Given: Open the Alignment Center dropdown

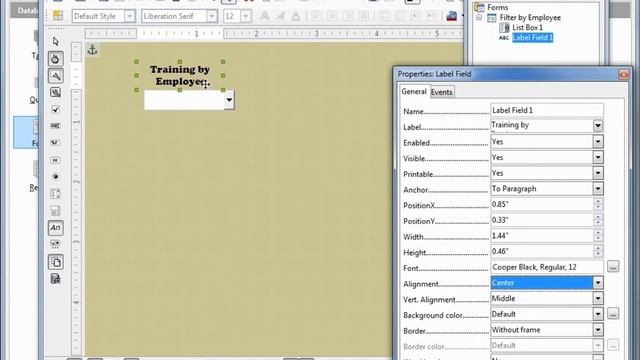Looking at the screenshot, I should tap(598, 283).
